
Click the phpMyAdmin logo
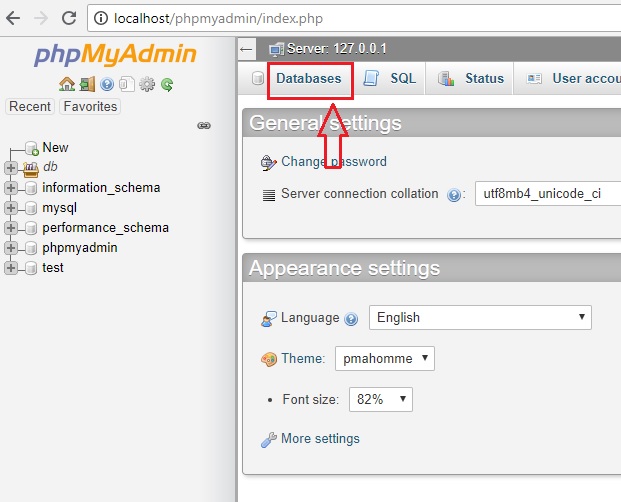pos(116,54)
